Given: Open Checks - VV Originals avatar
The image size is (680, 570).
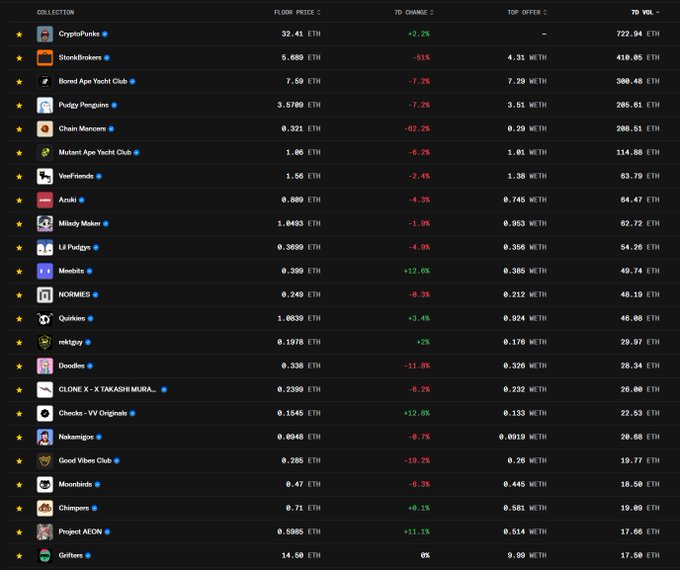Looking at the screenshot, I should tap(45, 413).
